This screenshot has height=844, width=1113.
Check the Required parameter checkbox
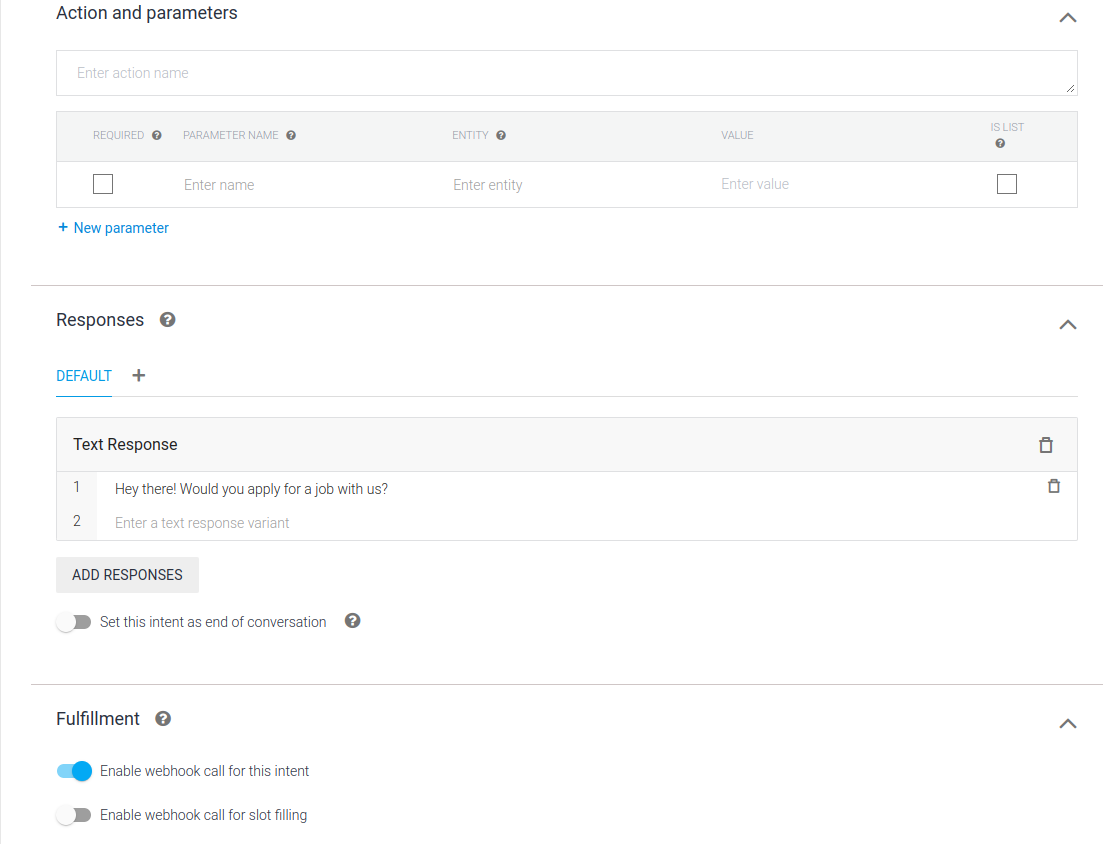coord(103,184)
